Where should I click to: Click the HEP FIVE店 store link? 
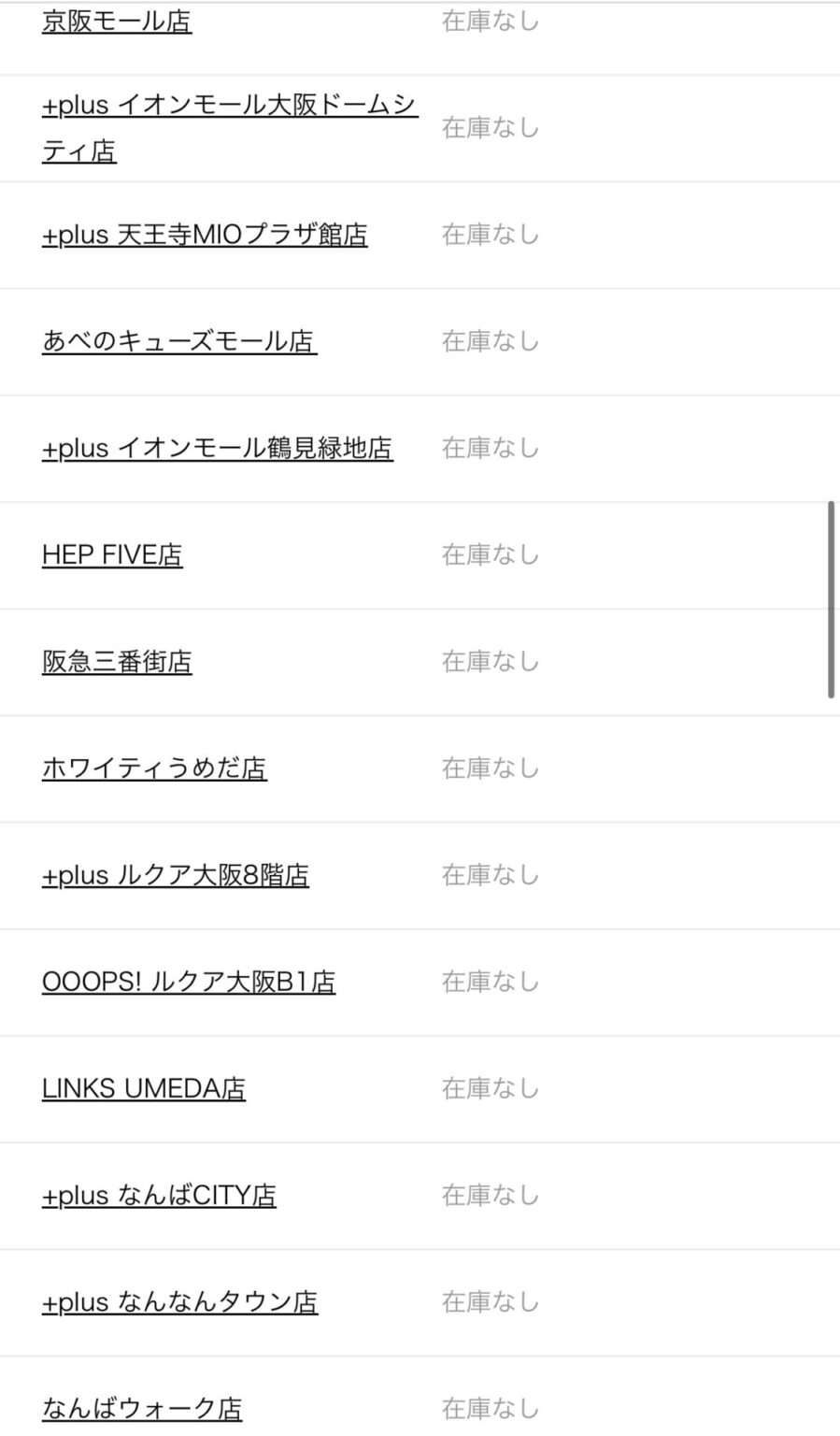click(112, 554)
